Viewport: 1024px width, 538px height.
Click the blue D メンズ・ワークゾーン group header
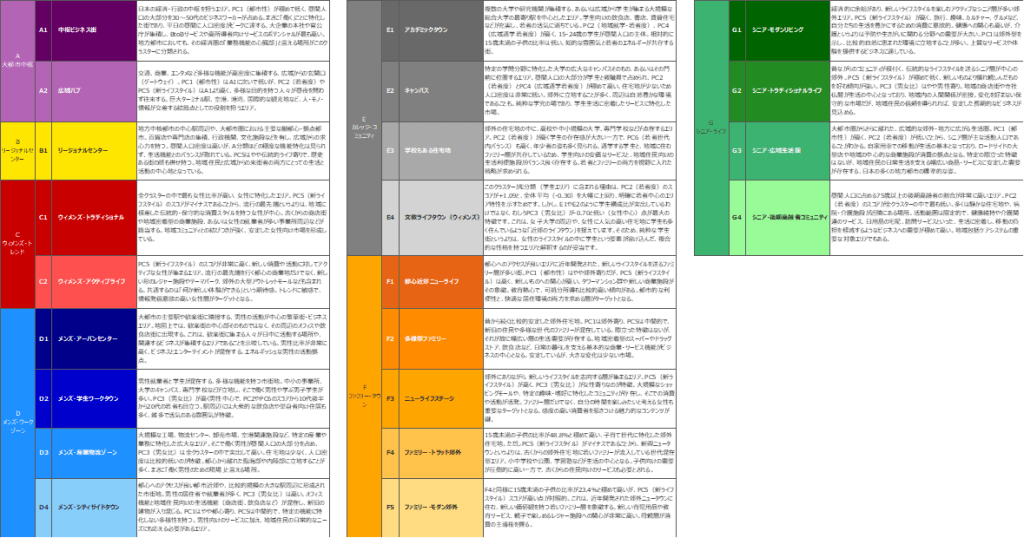pyautogui.click(x=18, y=422)
